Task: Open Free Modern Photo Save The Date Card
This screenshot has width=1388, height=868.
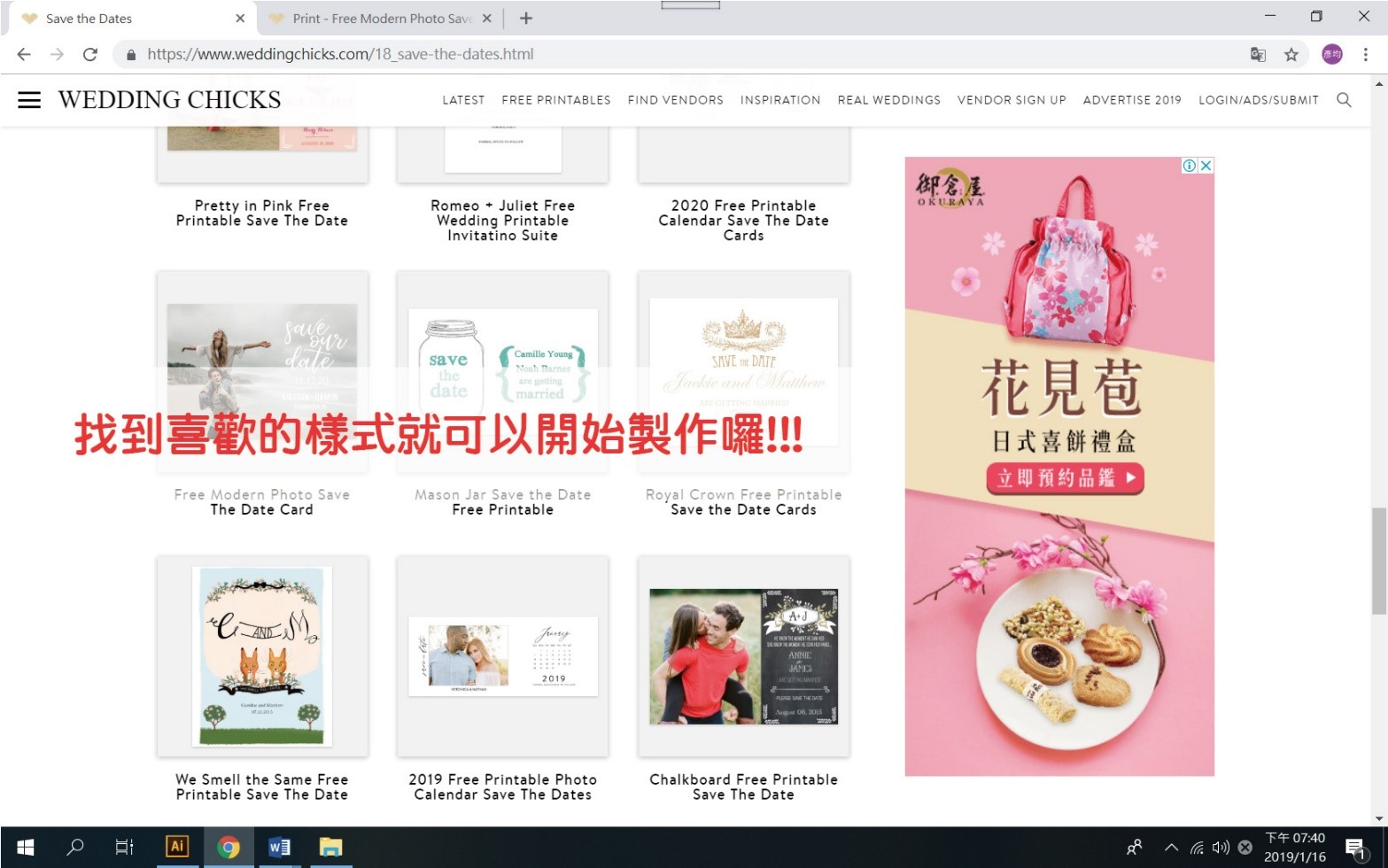Action: click(262, 502)
